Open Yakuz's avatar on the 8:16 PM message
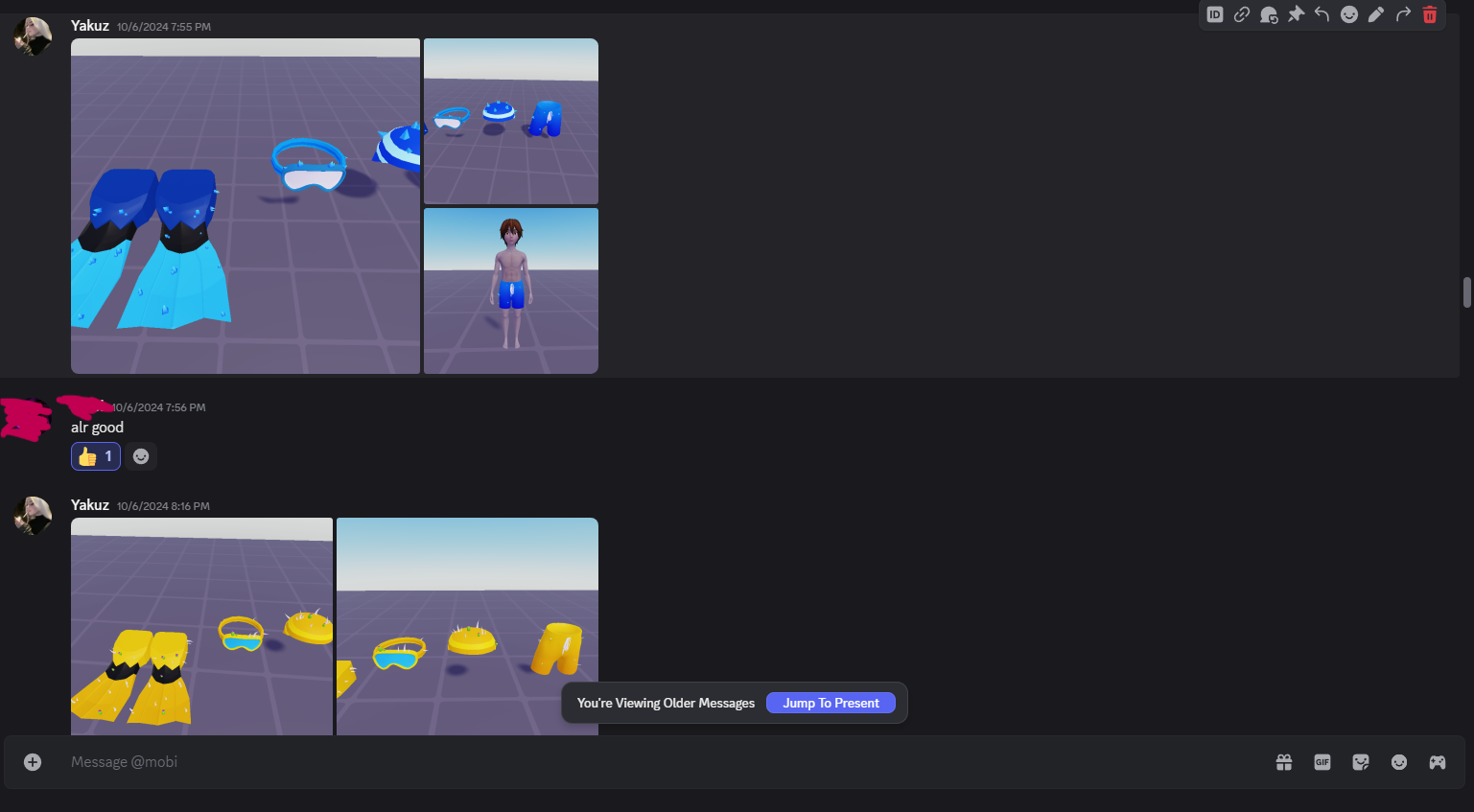This screenshot has height=812, width=1474. [33, 516]
